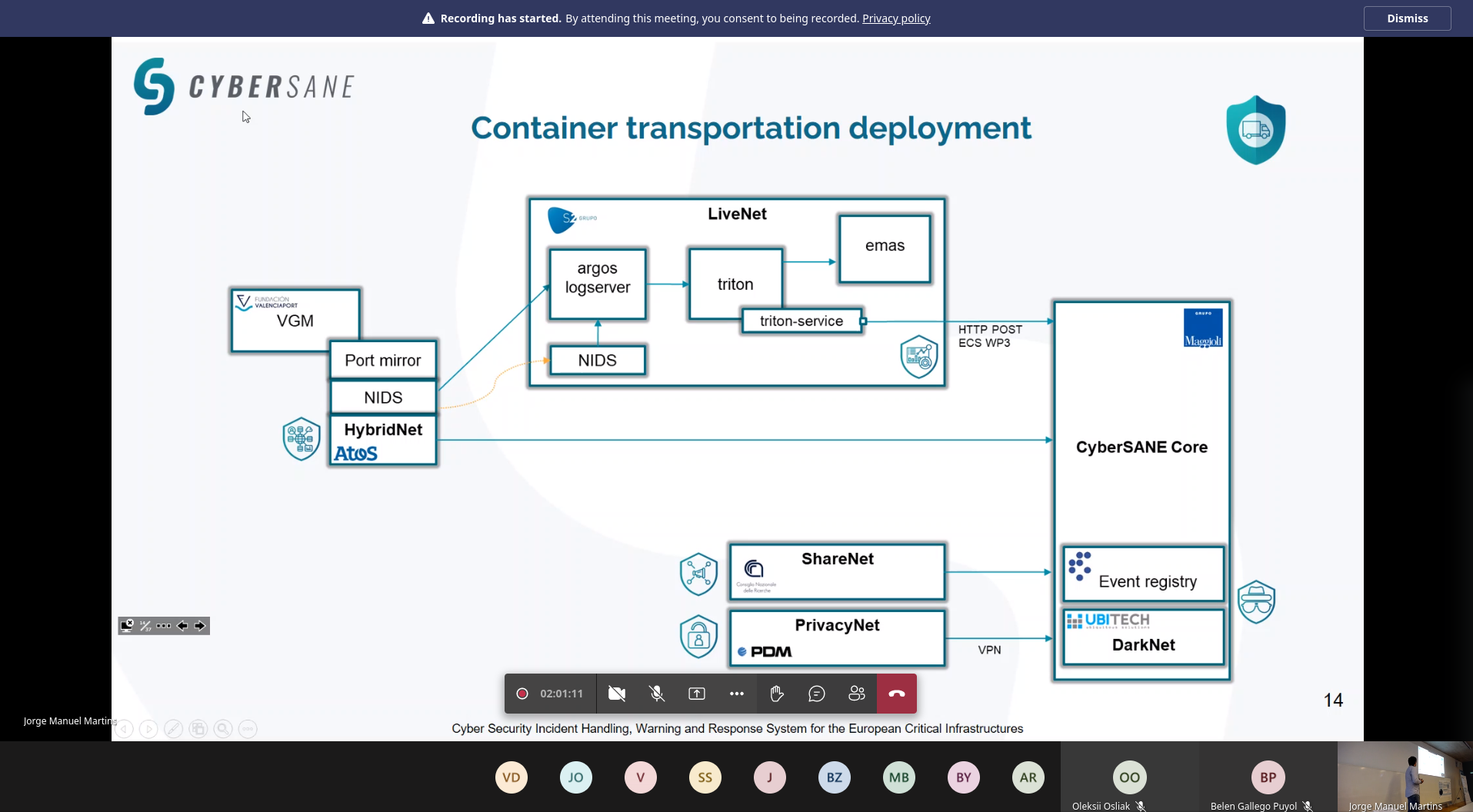Click the 'PrivacyNet' label
Viewport: 1473px width, 812px height.
tap(837, 625)
